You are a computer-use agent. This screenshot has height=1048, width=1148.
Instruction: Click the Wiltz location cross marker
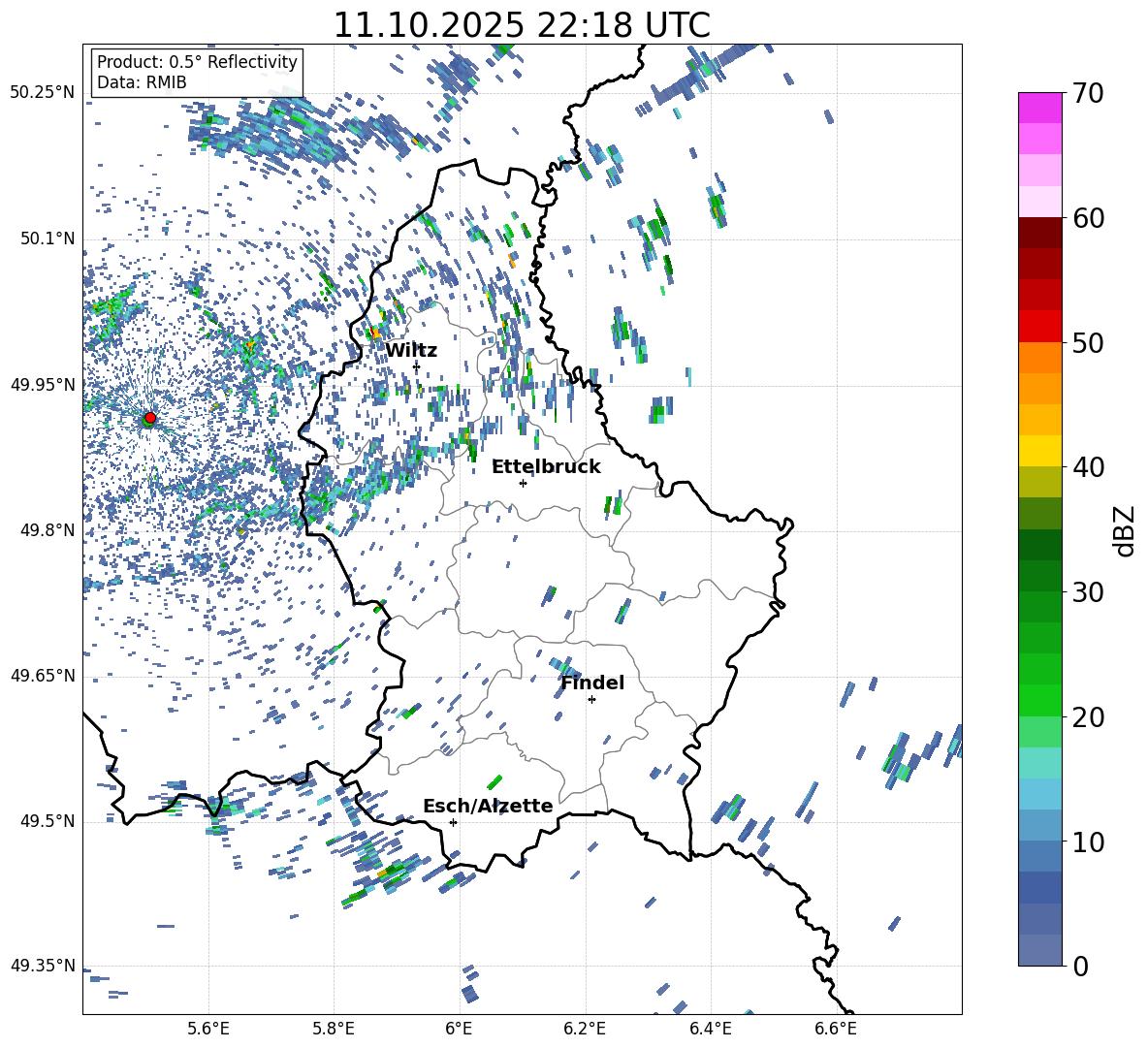(x=417, y=366)
